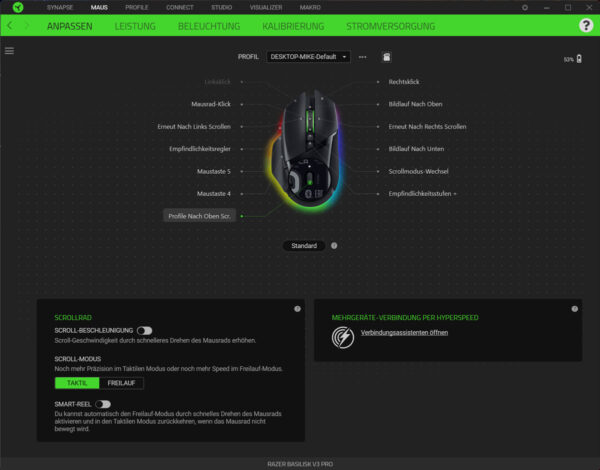
Task: Enable the Scroll-Beschleunigung toggle
Action: pyautogui.click(x=145, y=330)
